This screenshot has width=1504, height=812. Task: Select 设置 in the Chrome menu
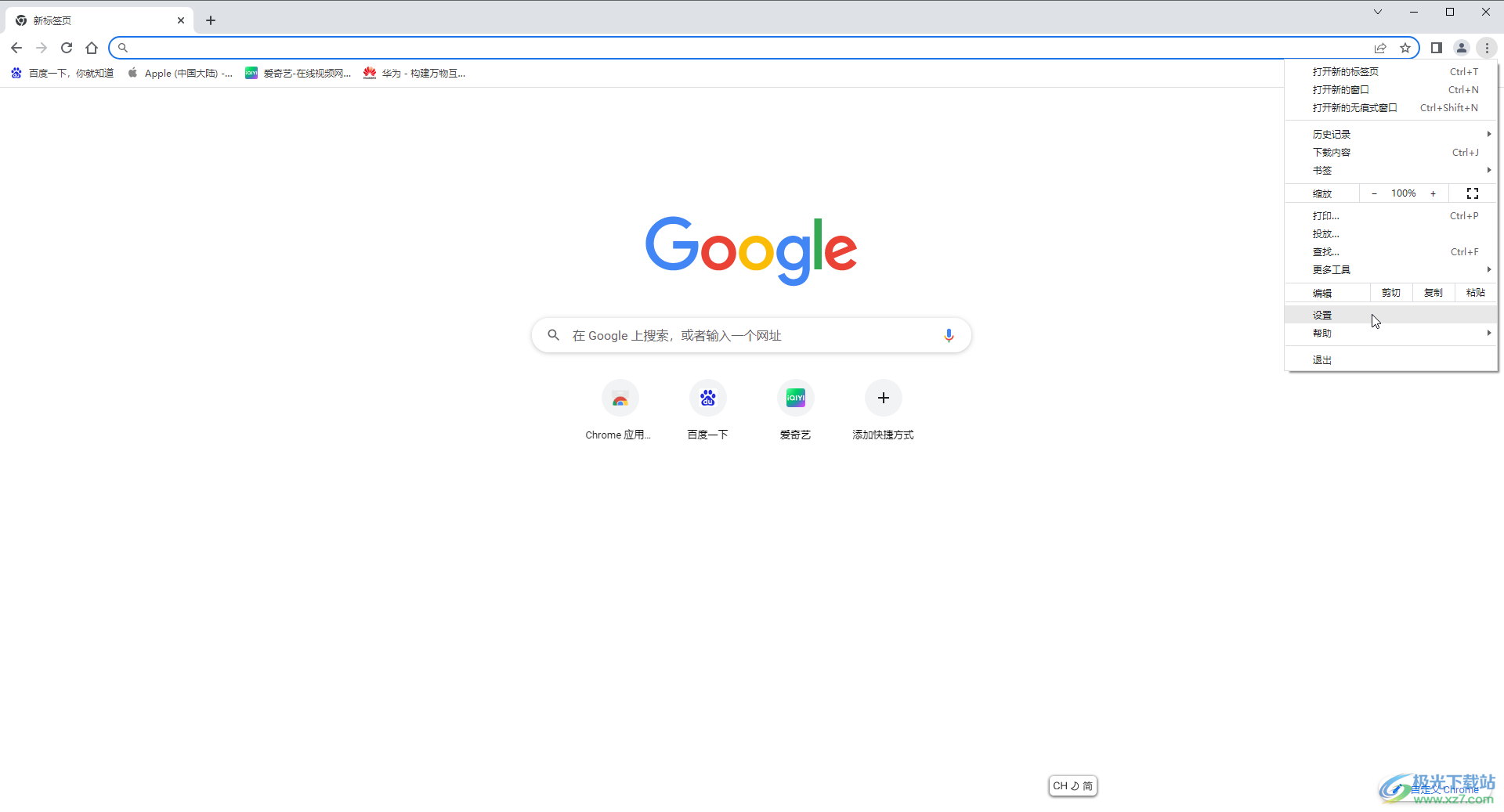[1391, 315]
